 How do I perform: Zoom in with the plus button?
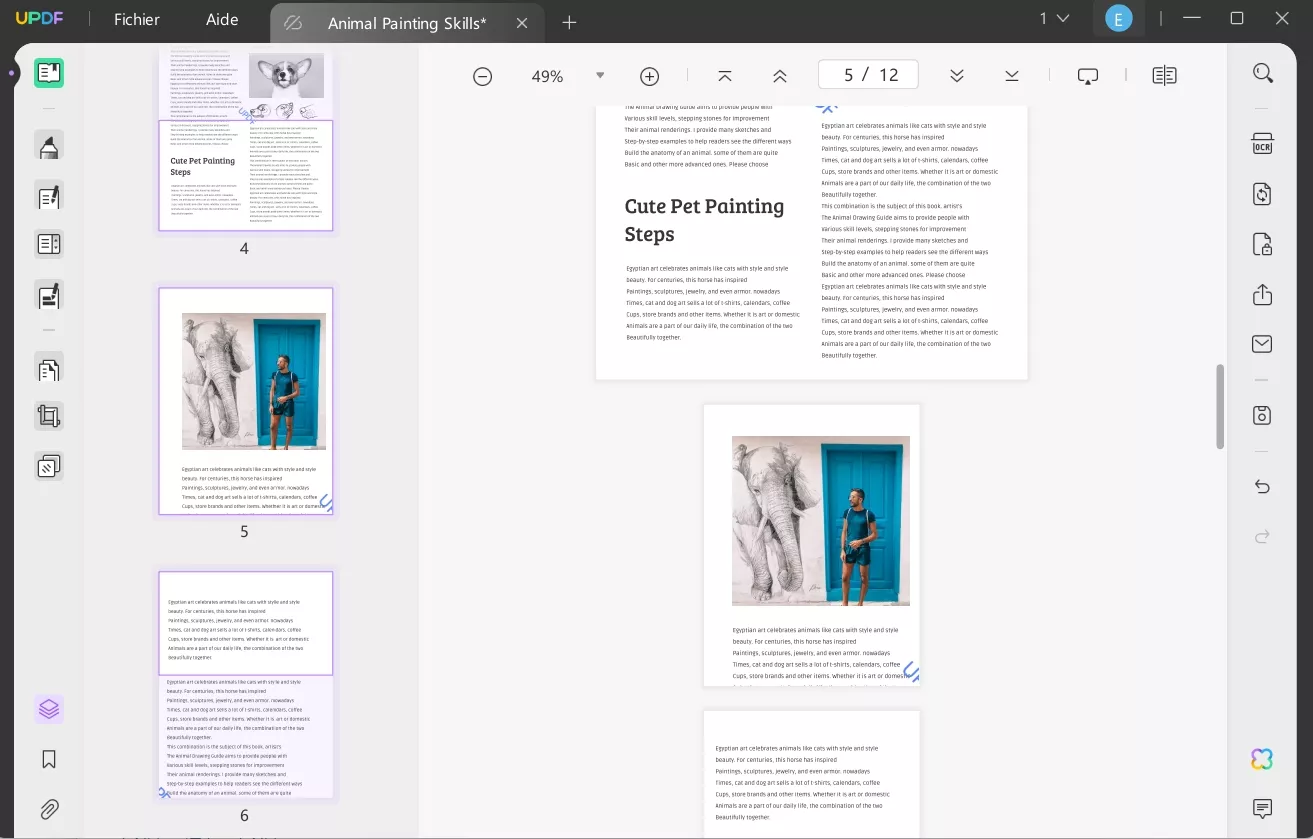click(649, 76)
